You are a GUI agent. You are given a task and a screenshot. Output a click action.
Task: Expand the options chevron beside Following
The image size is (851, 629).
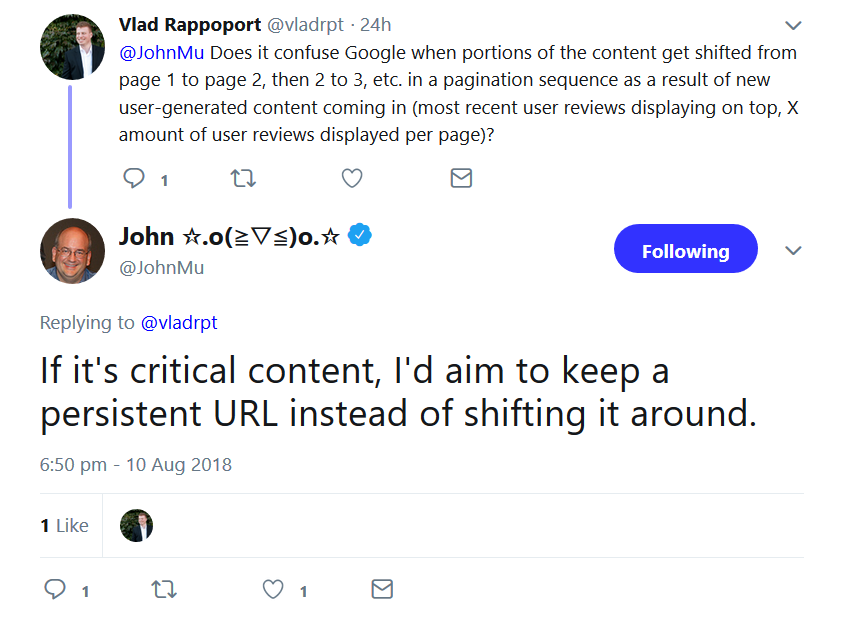click(x=793, y=251)
